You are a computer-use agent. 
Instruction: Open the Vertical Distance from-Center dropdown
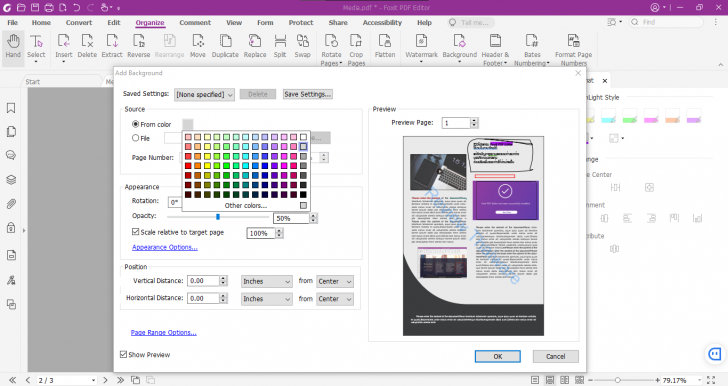tap(335, 281)
